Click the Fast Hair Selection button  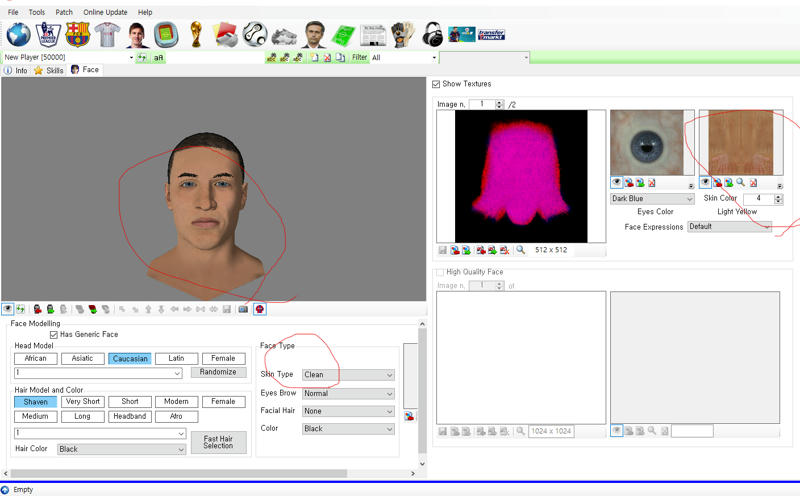pyautogui.click(x=218, y=442)
